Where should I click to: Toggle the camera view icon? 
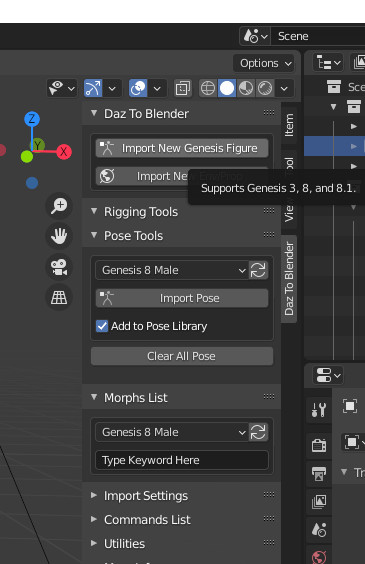[59, 267]
